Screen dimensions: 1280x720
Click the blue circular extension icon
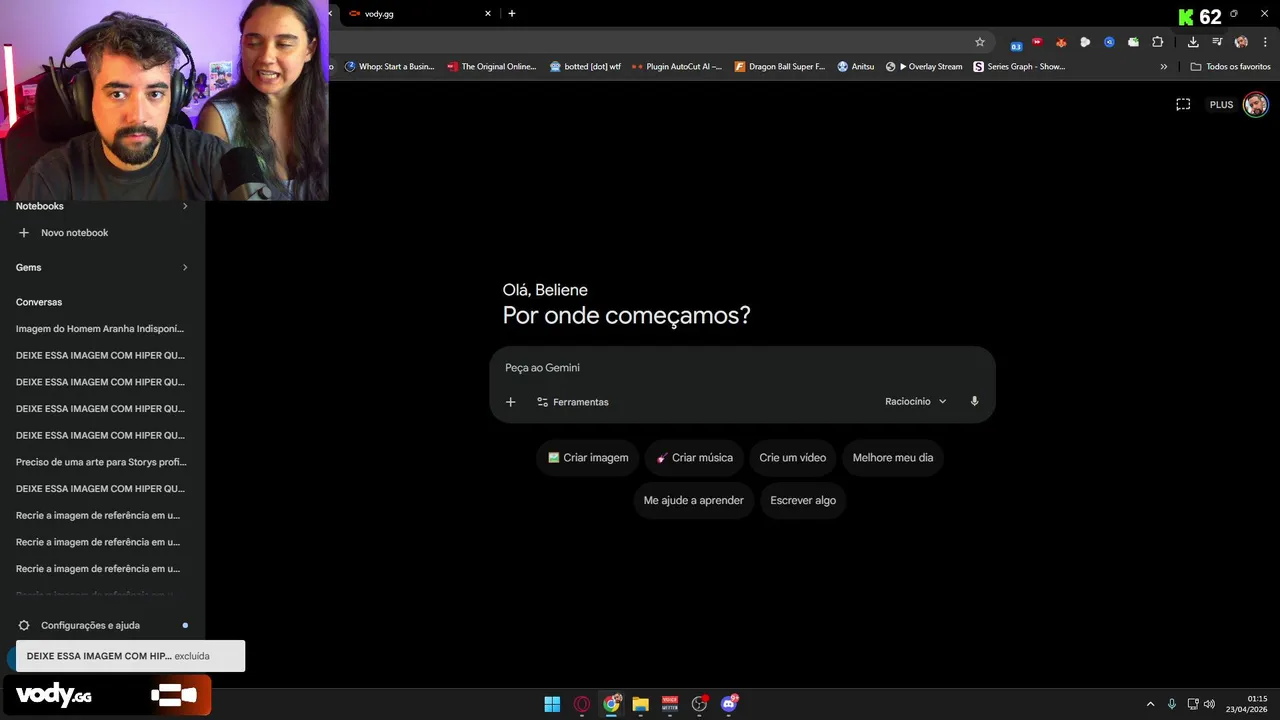pyautogui.click(x=1109, y=42)
